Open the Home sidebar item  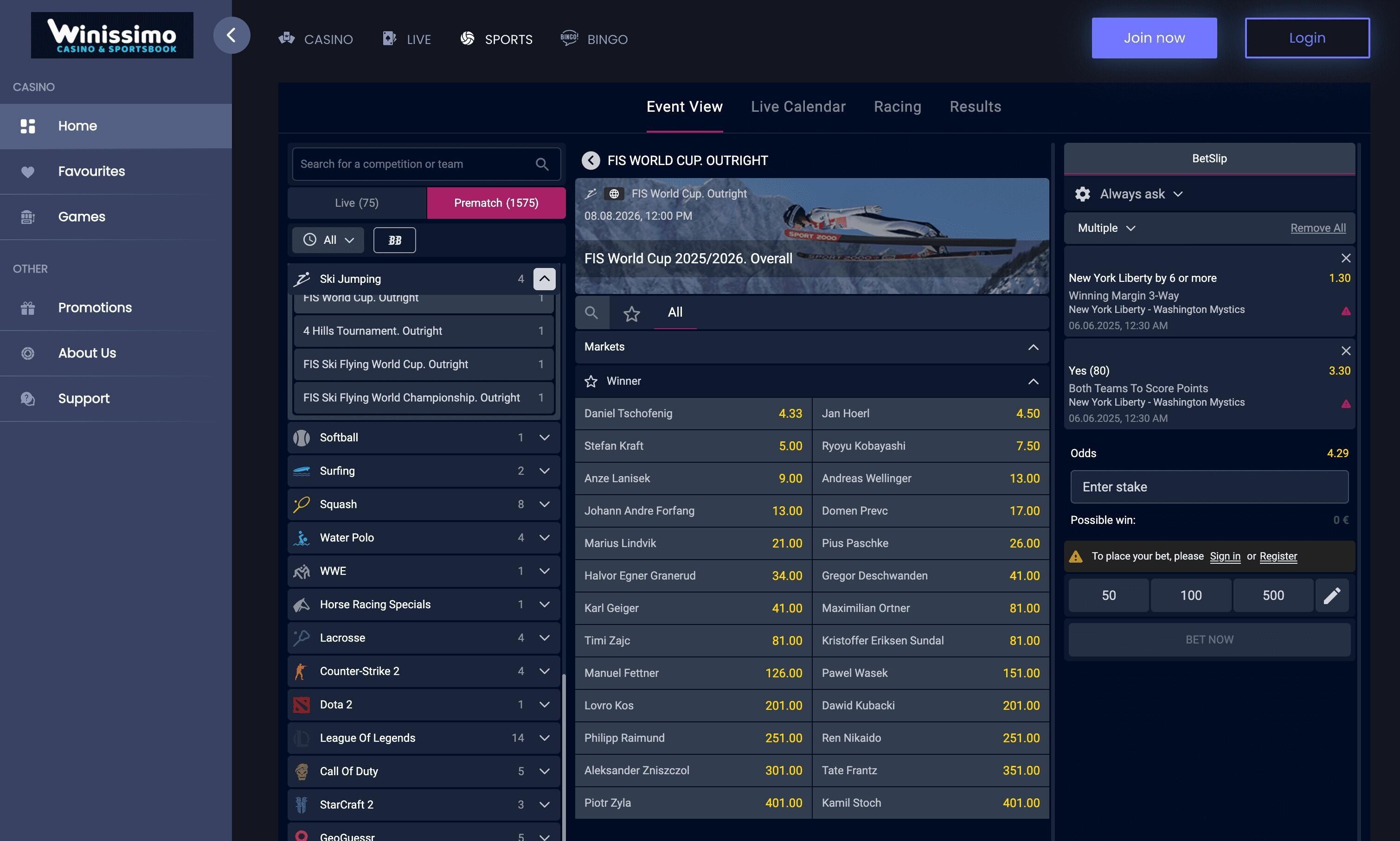coord(116,126)
